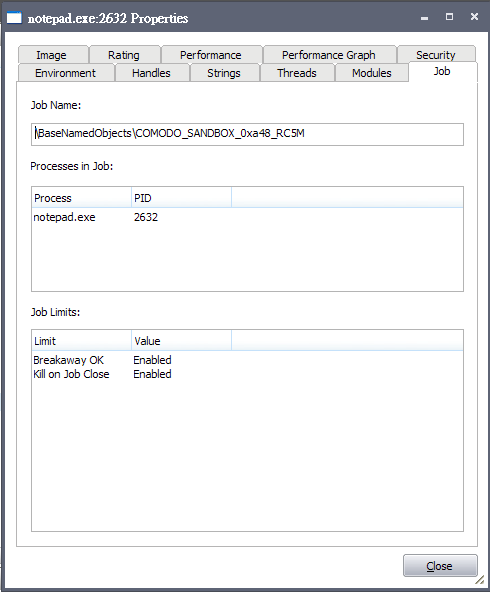Sort processes by the Process column header
Image resolution: width=490 pixels, height=592 pixels.
[82, 198]
